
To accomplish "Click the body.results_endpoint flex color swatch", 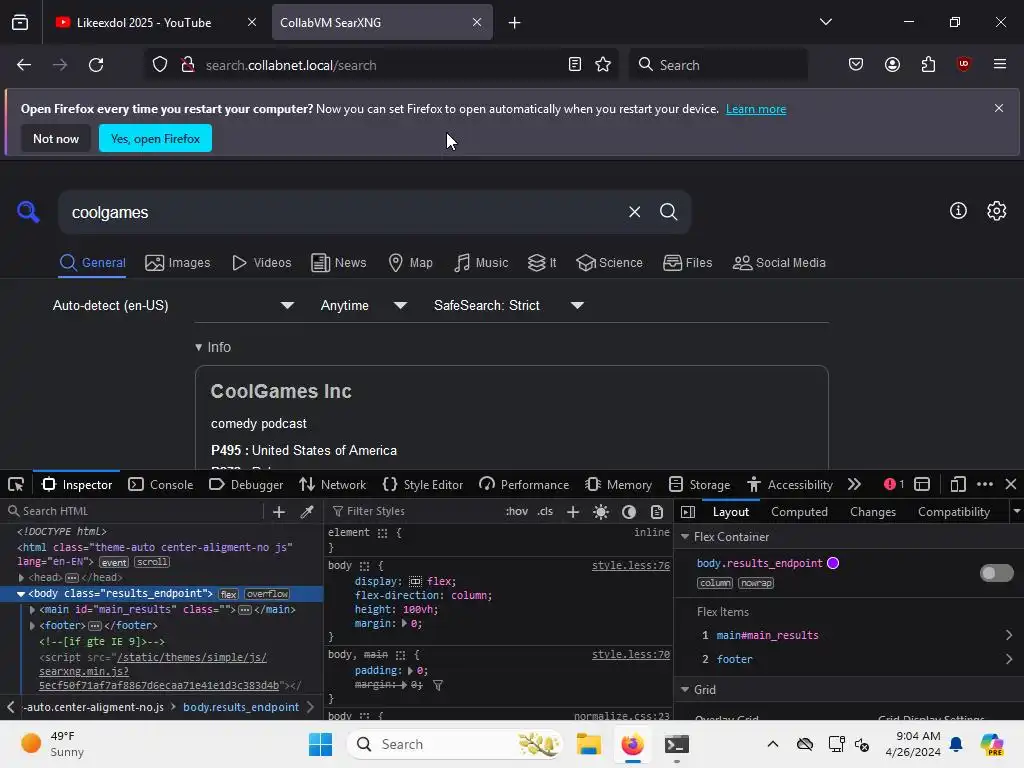I will coord(833,563).
